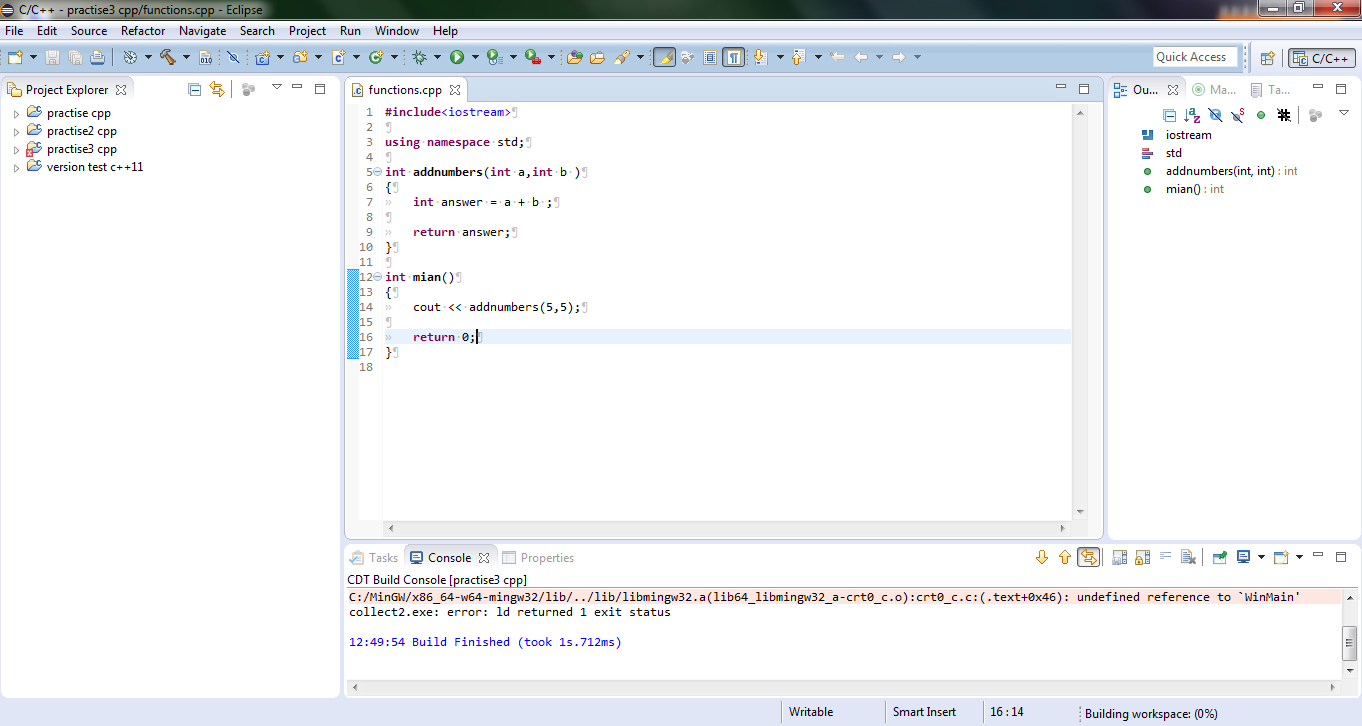The height and width of the screenshot is (726, 1362).
Task: Click Forward navigation arrow in toolbar
Action: pos(898,57)
